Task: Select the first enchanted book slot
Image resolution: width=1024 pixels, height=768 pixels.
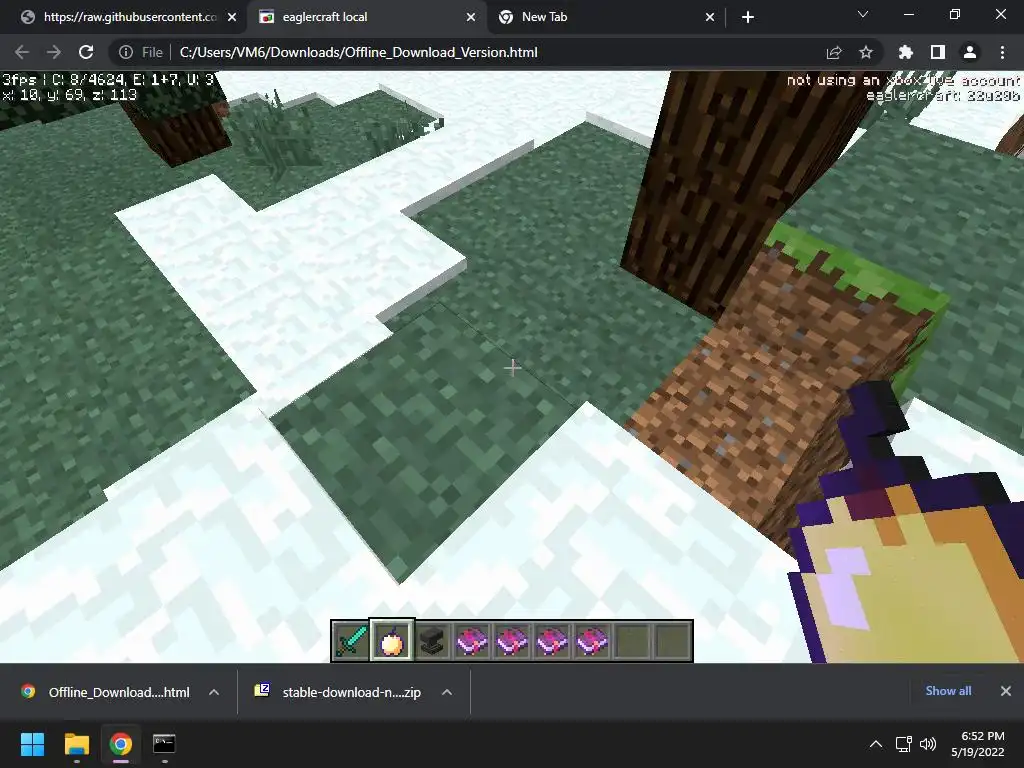Action: (472, 641)
